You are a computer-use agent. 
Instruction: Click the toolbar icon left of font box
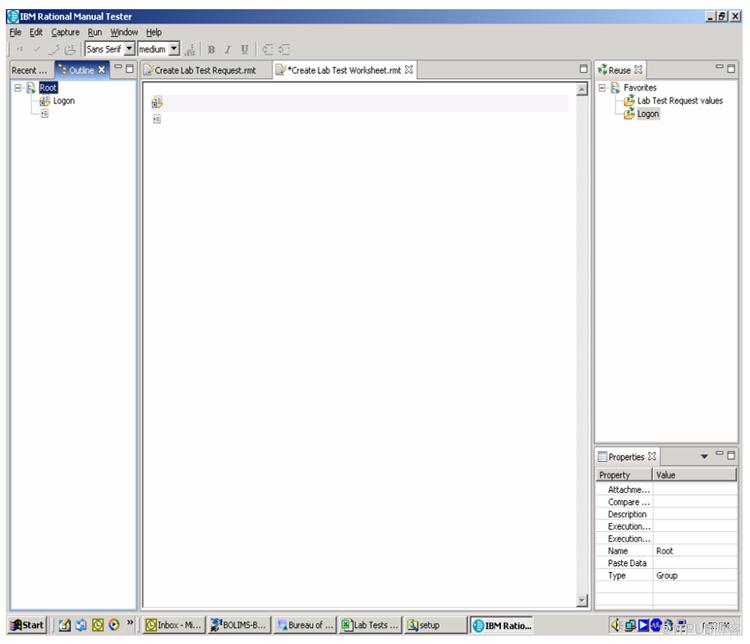[70, 49]
